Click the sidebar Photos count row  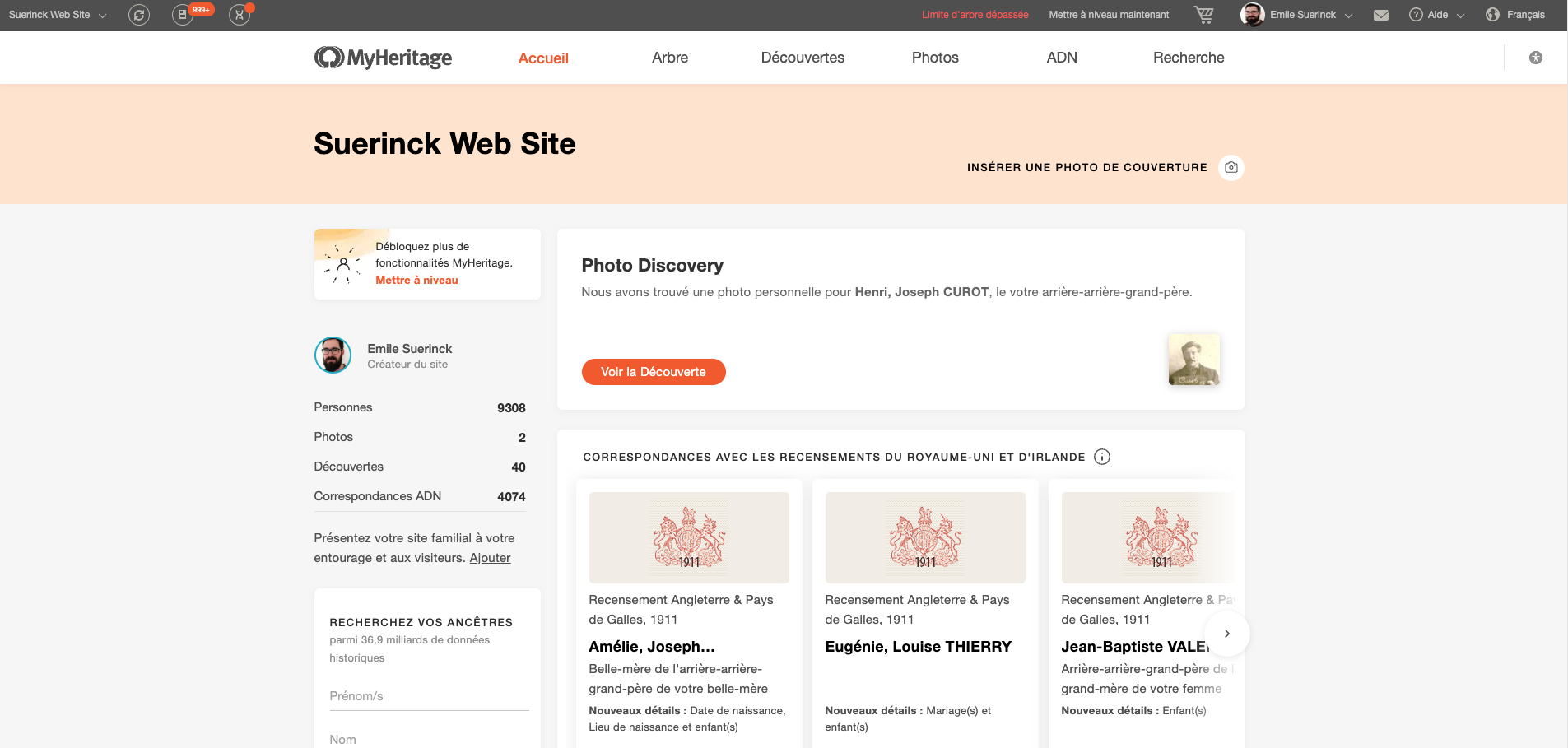coord(420,438)
